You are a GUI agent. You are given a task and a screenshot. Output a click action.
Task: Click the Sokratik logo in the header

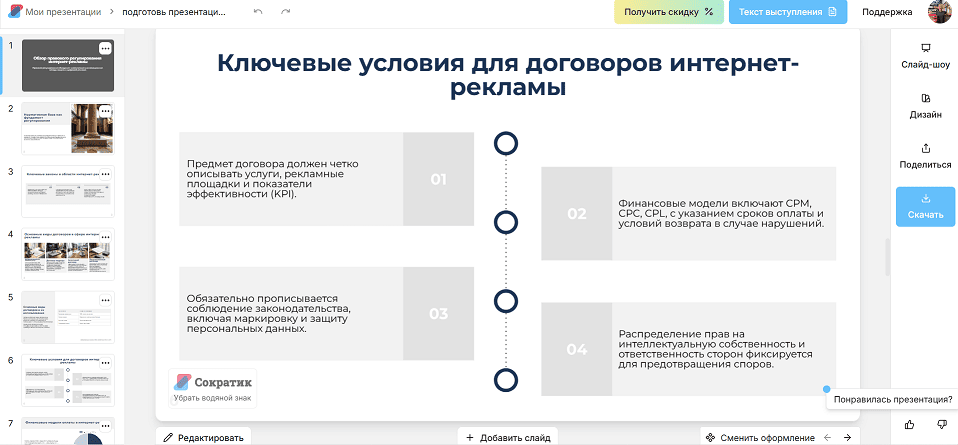[15, 12]
